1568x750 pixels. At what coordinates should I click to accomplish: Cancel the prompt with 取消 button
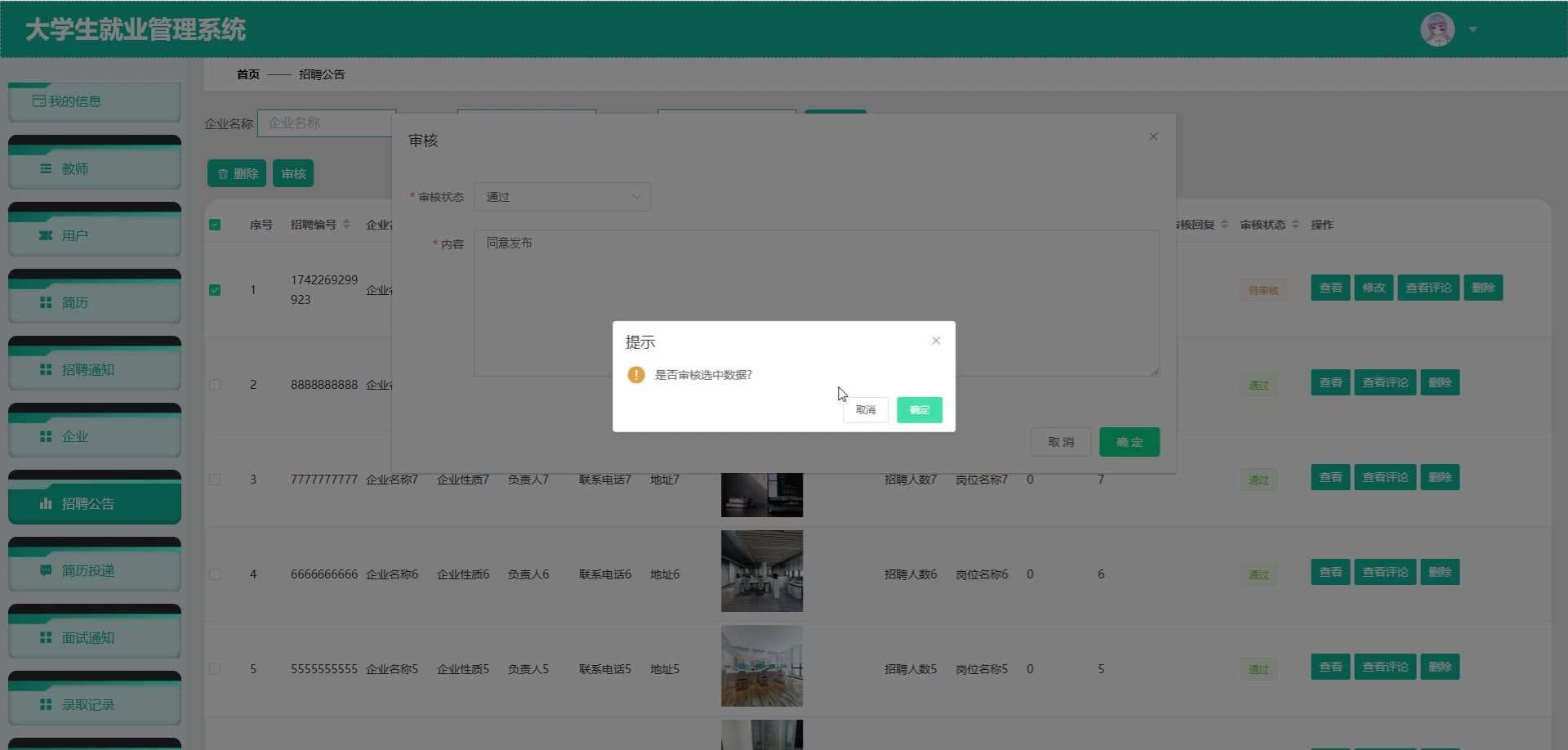865,409
